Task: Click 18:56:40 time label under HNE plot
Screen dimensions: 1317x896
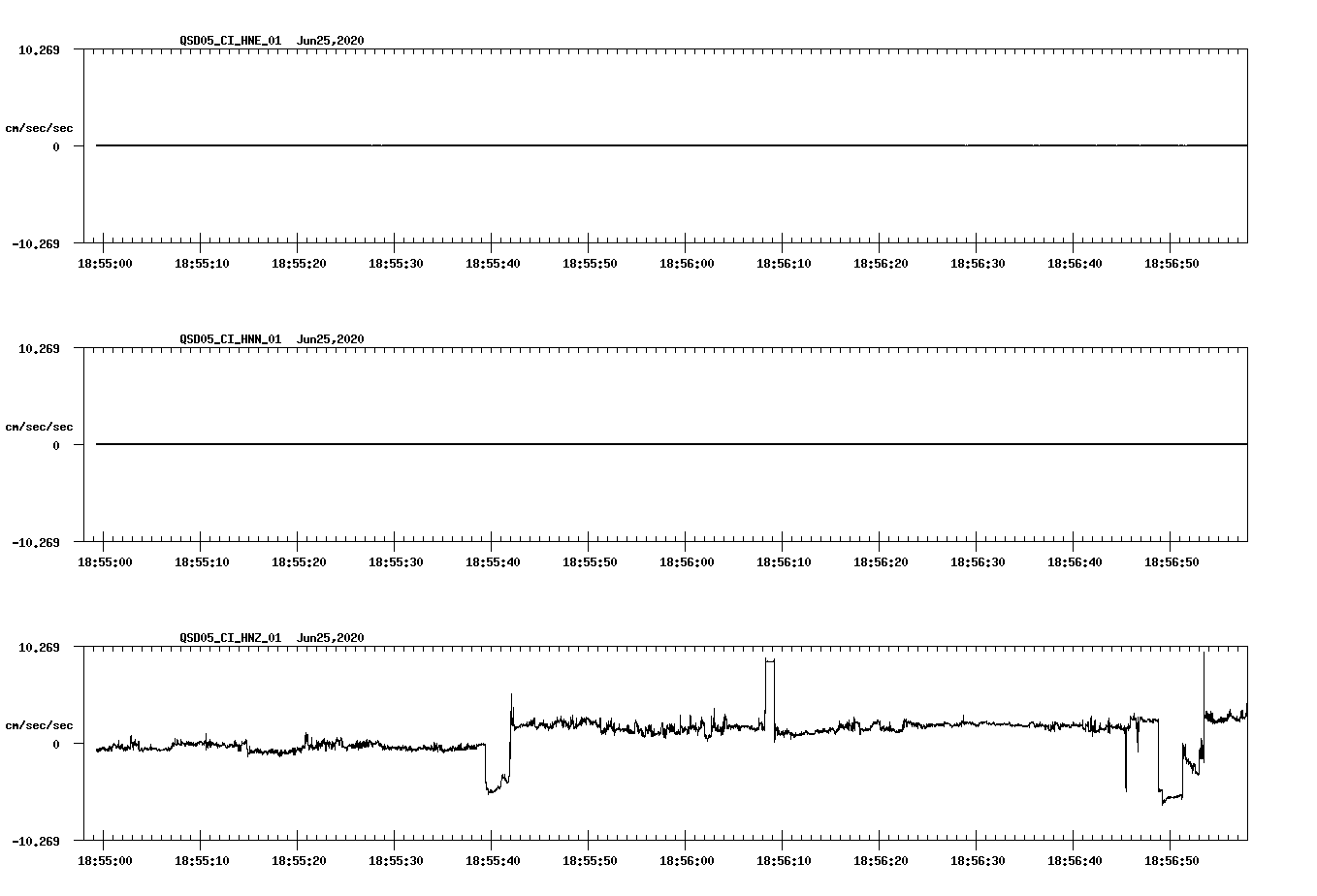Action: coord(1075,264)
